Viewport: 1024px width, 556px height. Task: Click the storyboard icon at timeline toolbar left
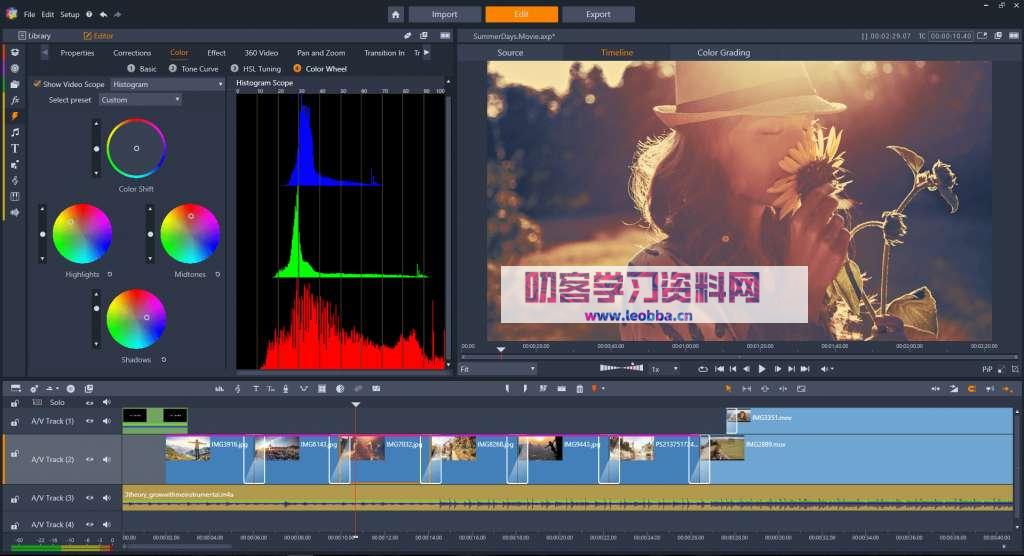[x=15, y=389]
